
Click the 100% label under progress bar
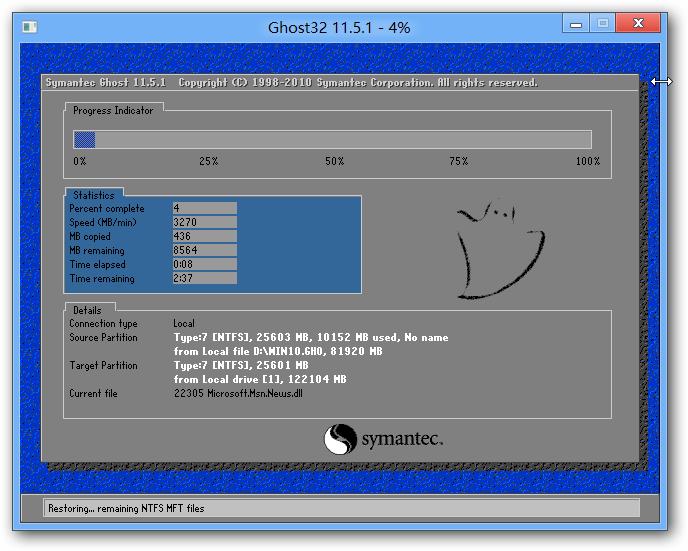[x=588, y=161]
